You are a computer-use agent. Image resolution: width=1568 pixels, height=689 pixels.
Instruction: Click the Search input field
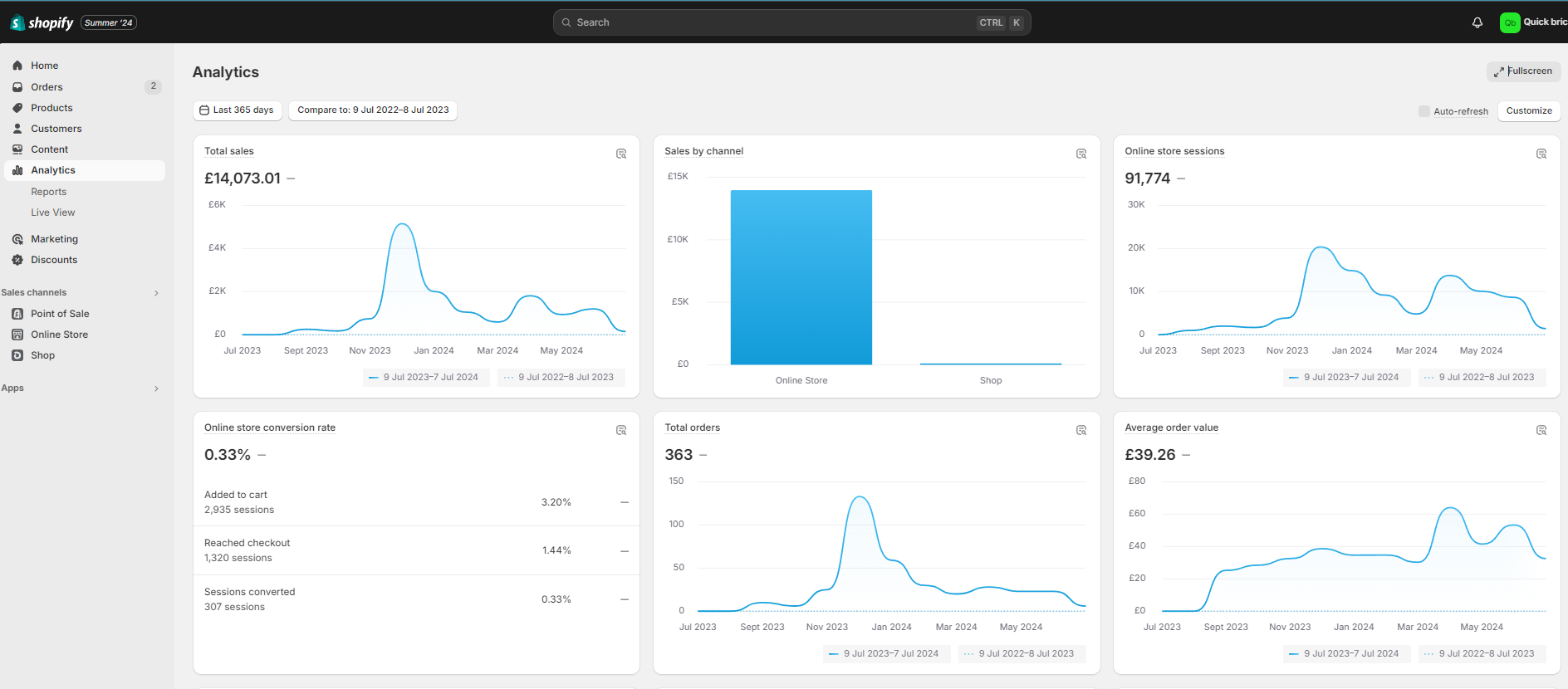(772, 22)
